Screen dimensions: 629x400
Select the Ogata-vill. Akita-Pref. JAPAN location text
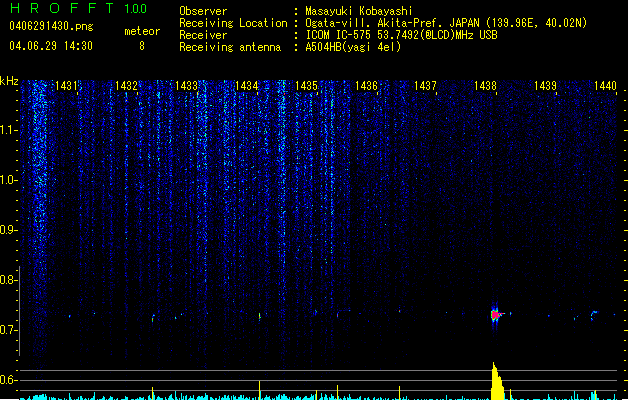(x=446, y=23)
